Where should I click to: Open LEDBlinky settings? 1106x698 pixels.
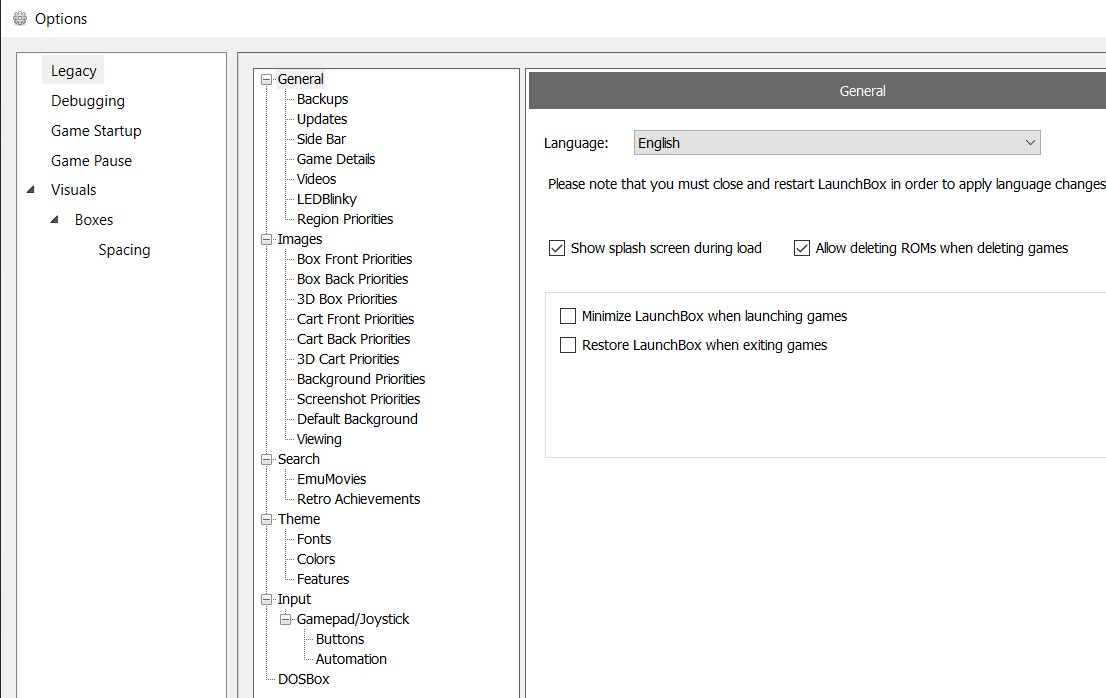point(327,199)
